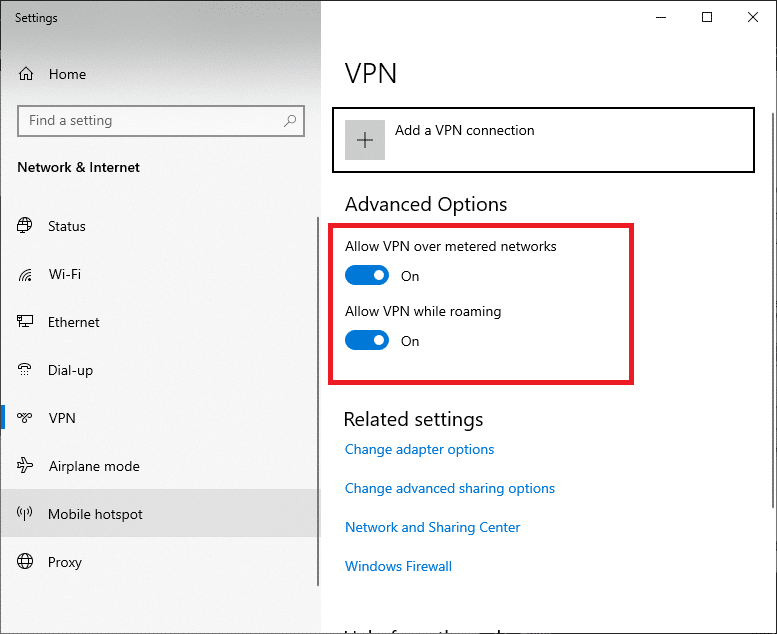This screenshot has width=777, height=634.
Task: Click the Status globe icon
Action: 26,226
